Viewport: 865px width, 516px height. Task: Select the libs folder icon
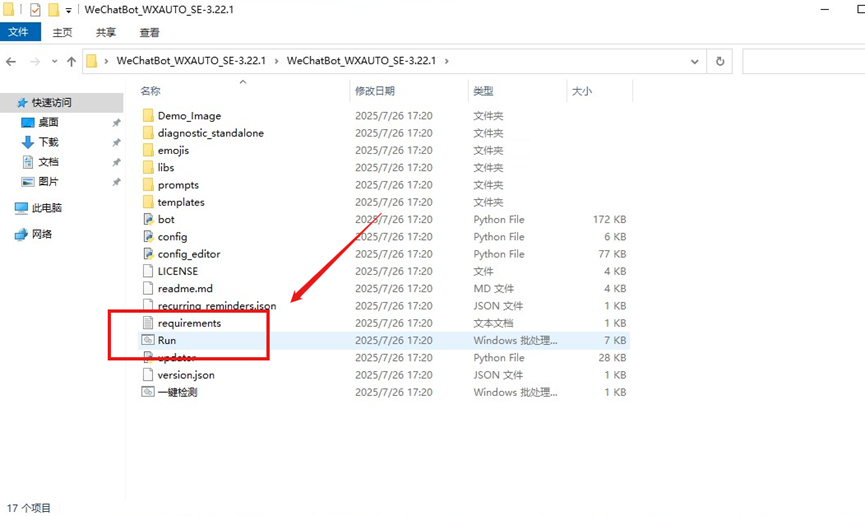[148, 167]
